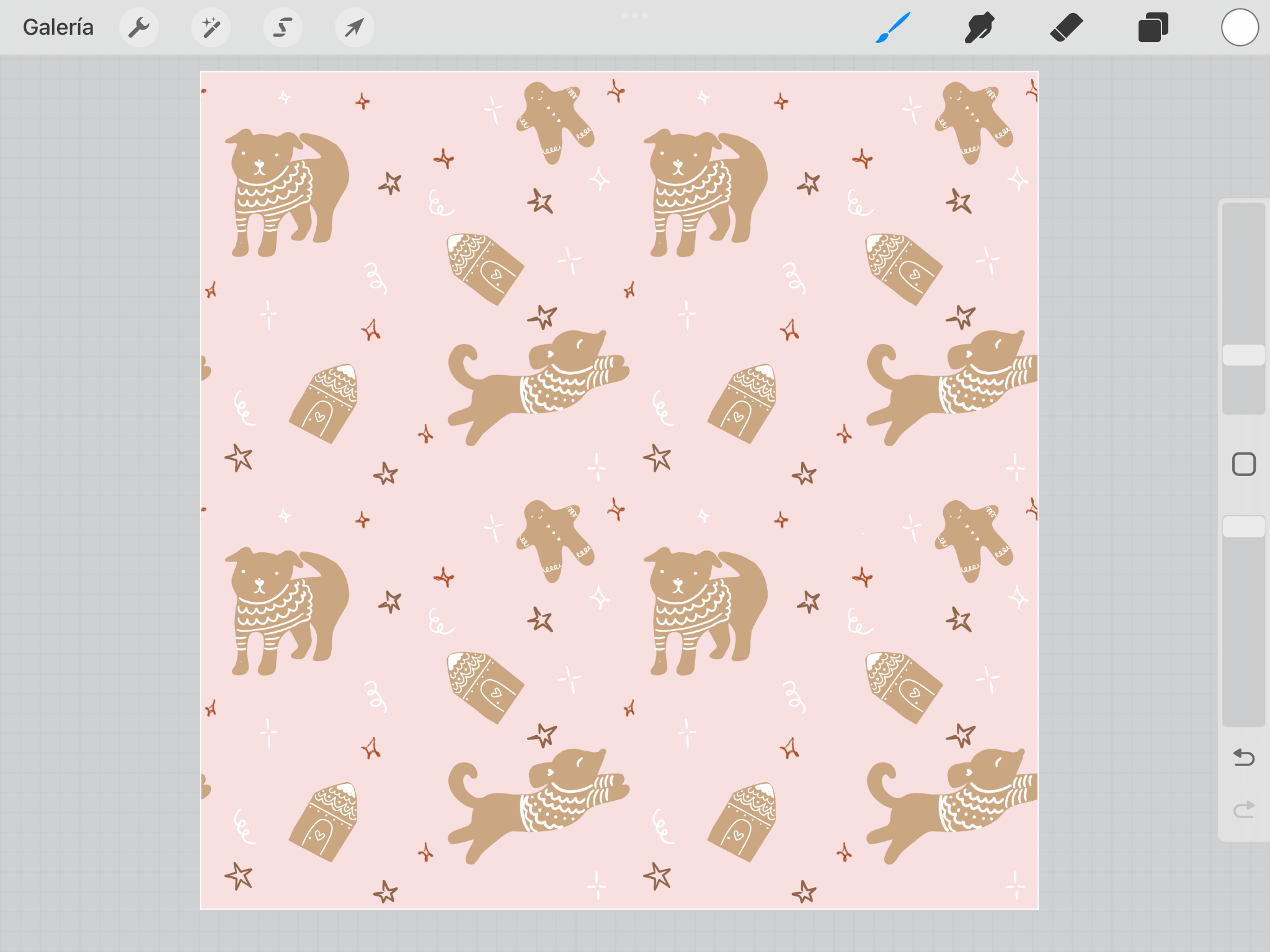The height and width of the screenshot is (952, 1270).
Task: Select the Eraser tool
Action: 1067,27
